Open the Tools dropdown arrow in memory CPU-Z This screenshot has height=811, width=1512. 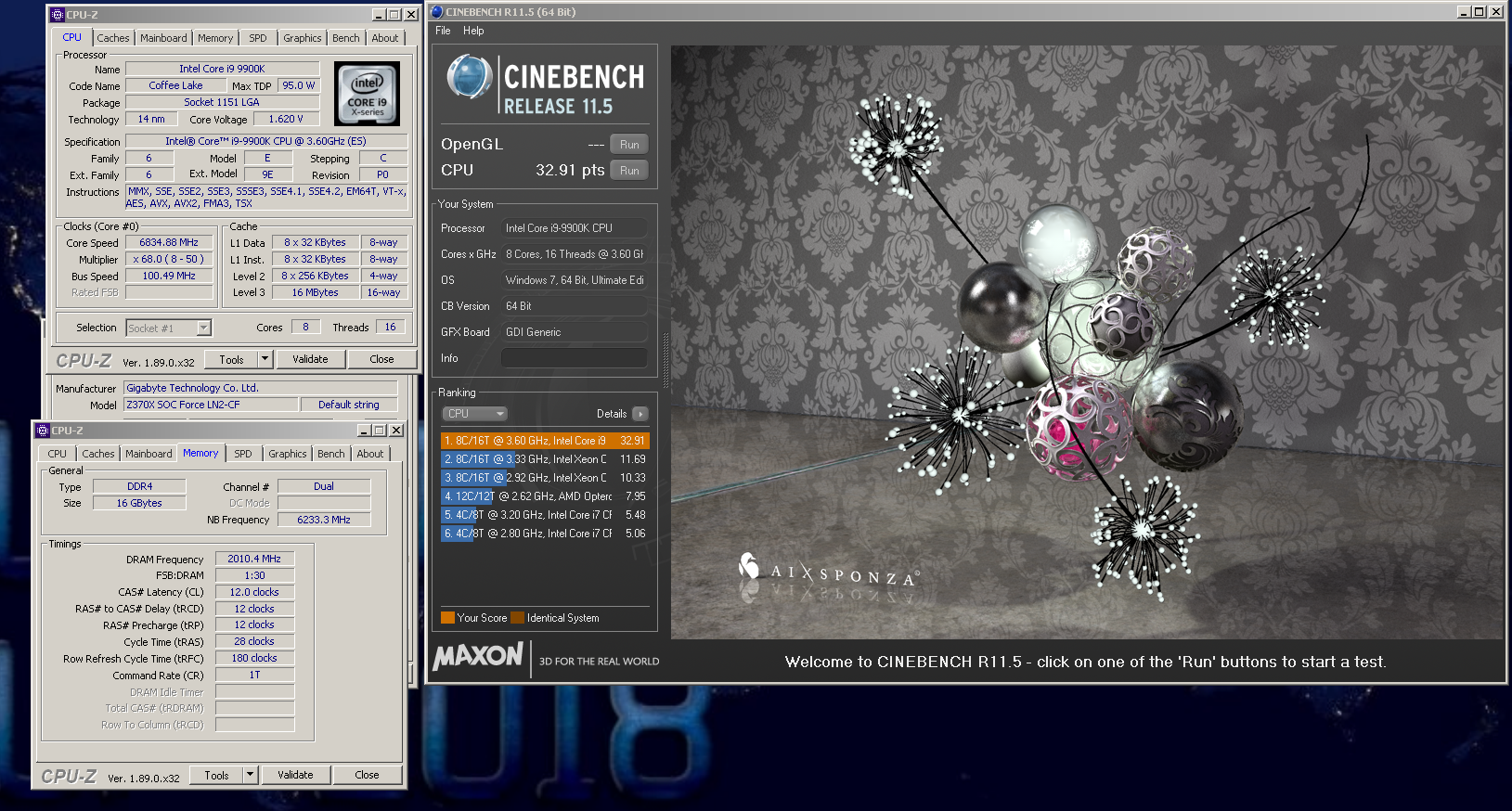(250, 775)
